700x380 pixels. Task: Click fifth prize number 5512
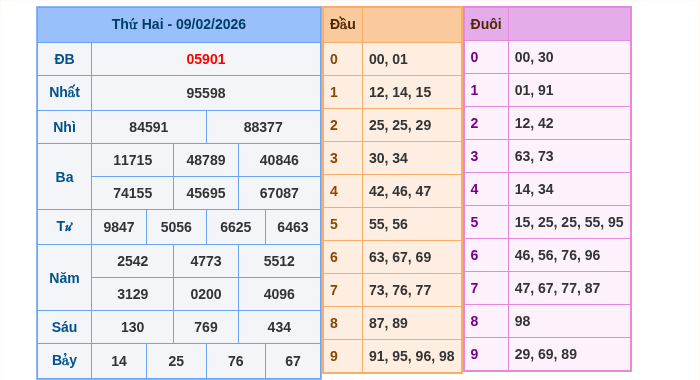(x=279, y=261)
